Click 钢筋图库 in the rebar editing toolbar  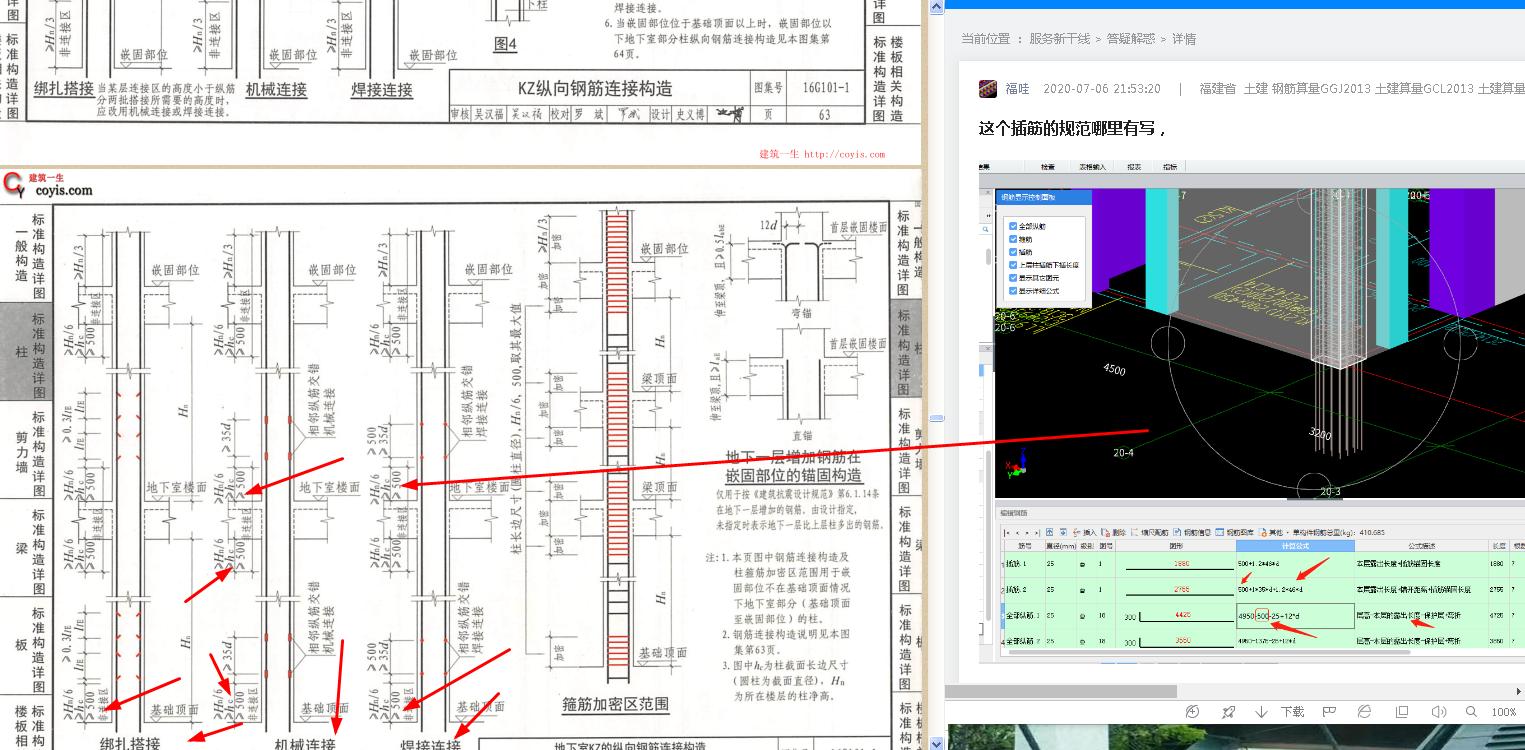click(1236, 533)
